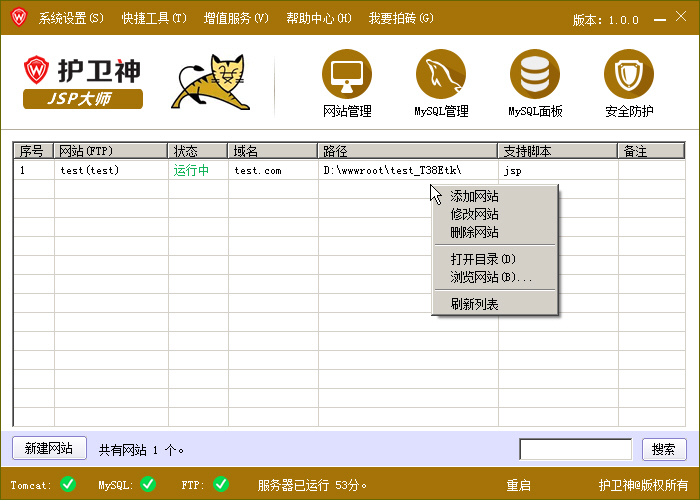The width and height of the screenshot is (700, 500).
Task: Click the FTP status green checkmark
Action: click(x=221, y=484)
